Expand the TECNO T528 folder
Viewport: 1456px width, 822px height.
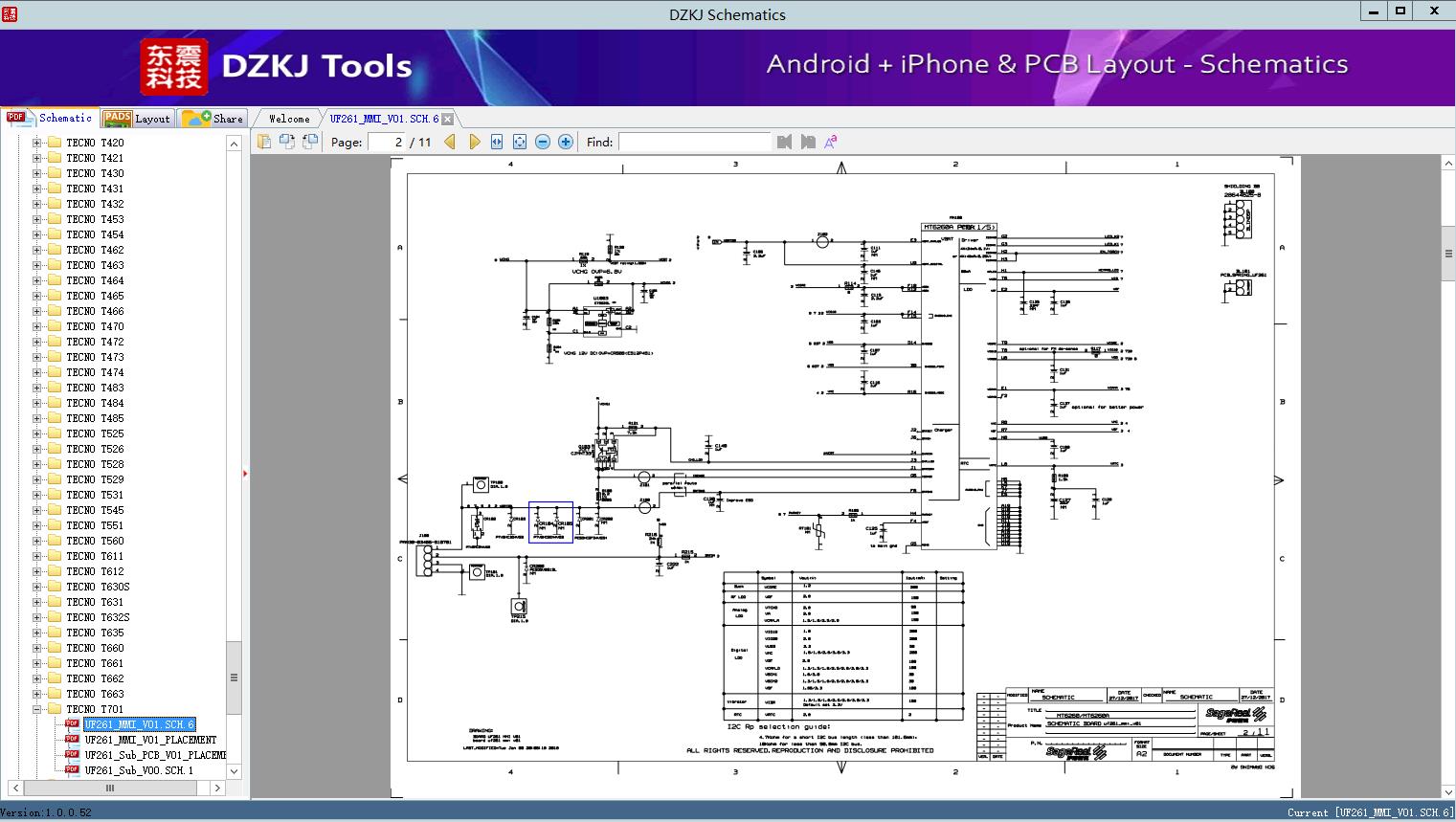[36, 464]
